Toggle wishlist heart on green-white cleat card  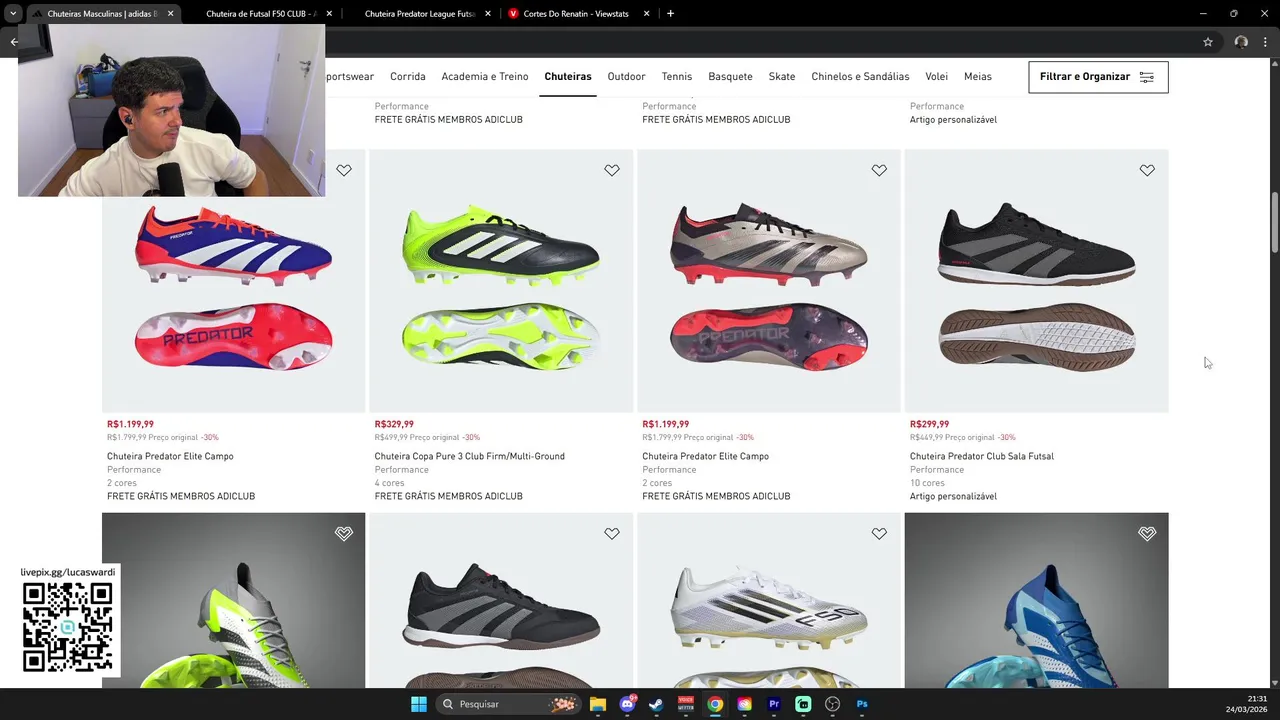344,534
